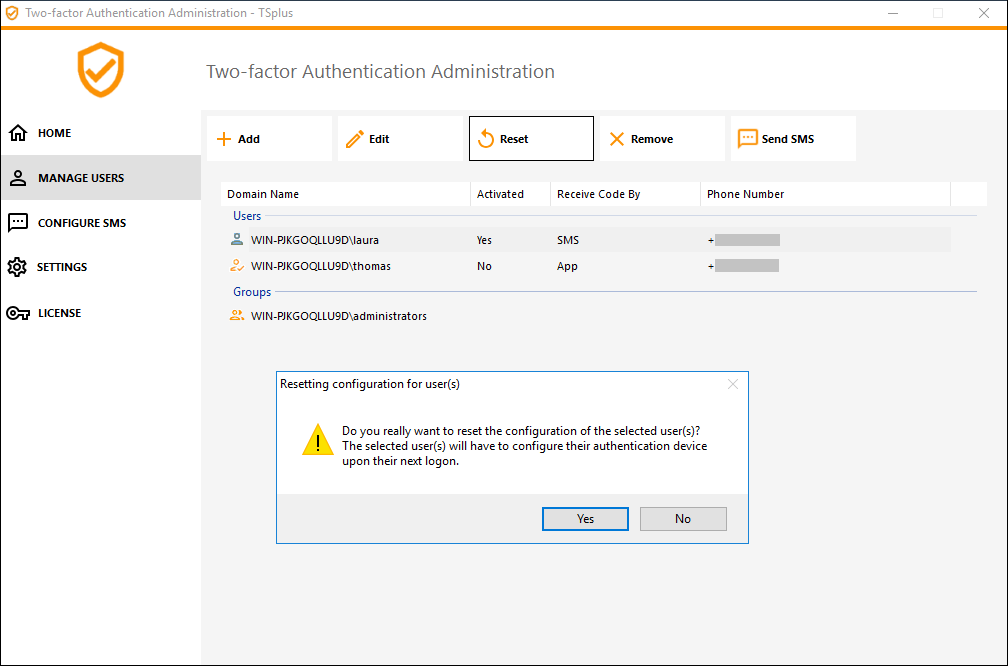Screen dimensions: 1008x666
Task: Open the Manage Users section
Action: (81, 178)
